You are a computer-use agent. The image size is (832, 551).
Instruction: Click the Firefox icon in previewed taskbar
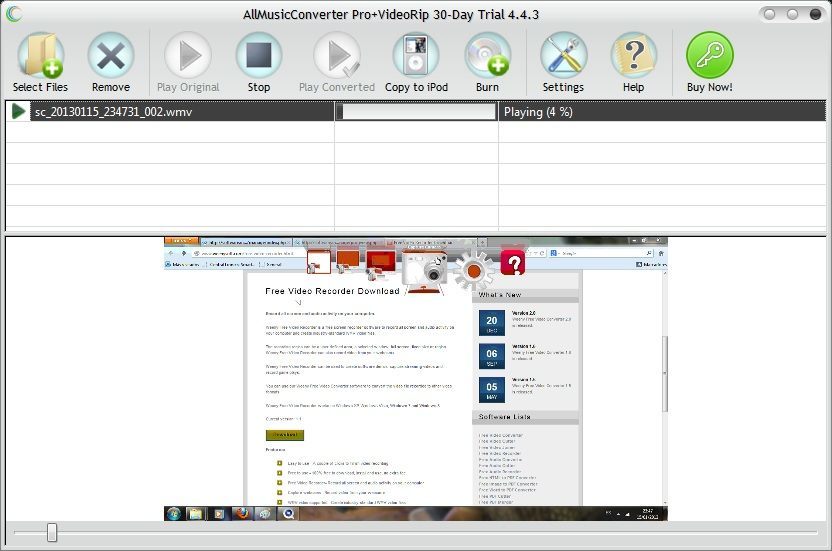[x=242, y=513]
